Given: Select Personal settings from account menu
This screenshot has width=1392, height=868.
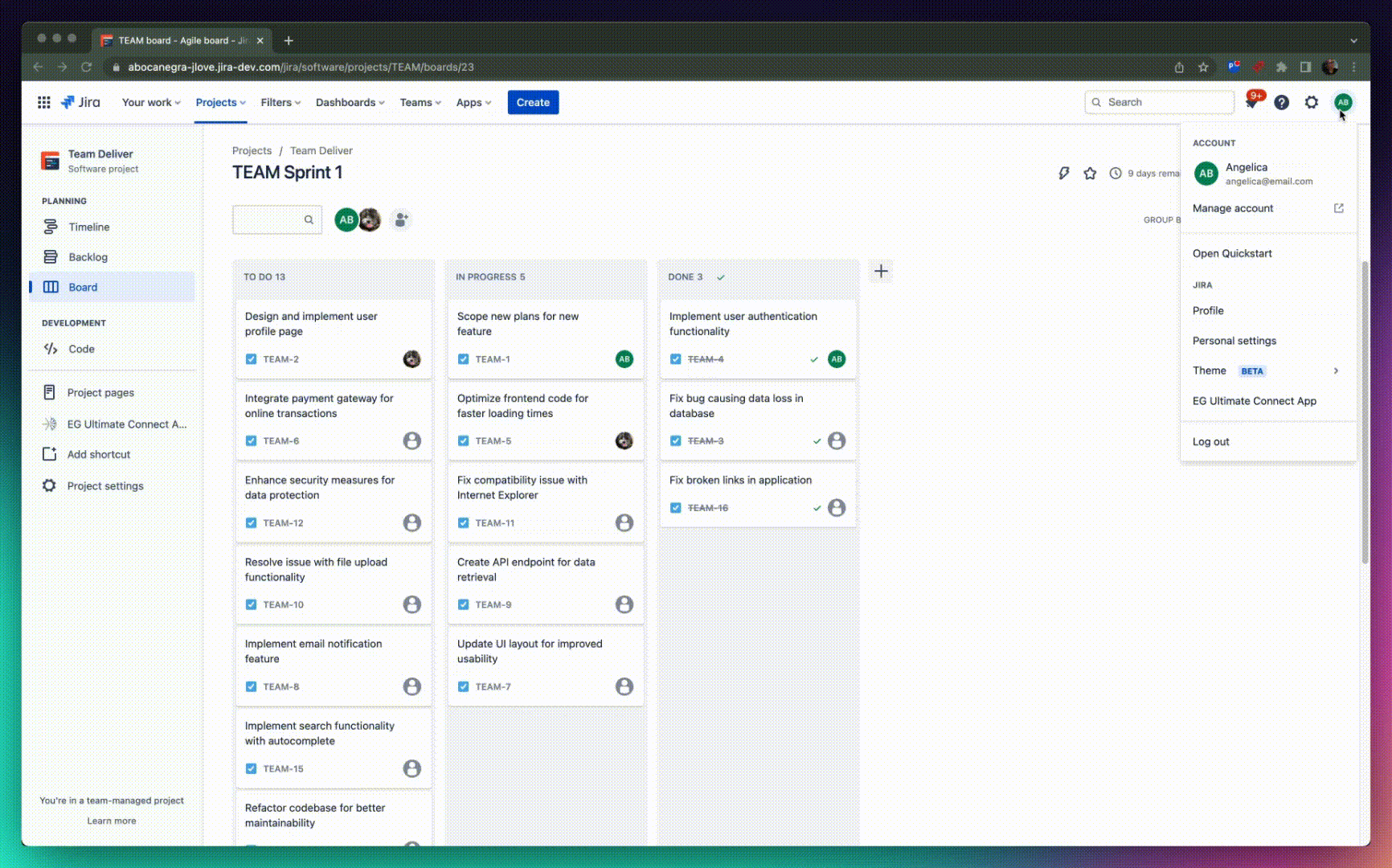Looking at the screenshot, I should tap(1234, 341).
